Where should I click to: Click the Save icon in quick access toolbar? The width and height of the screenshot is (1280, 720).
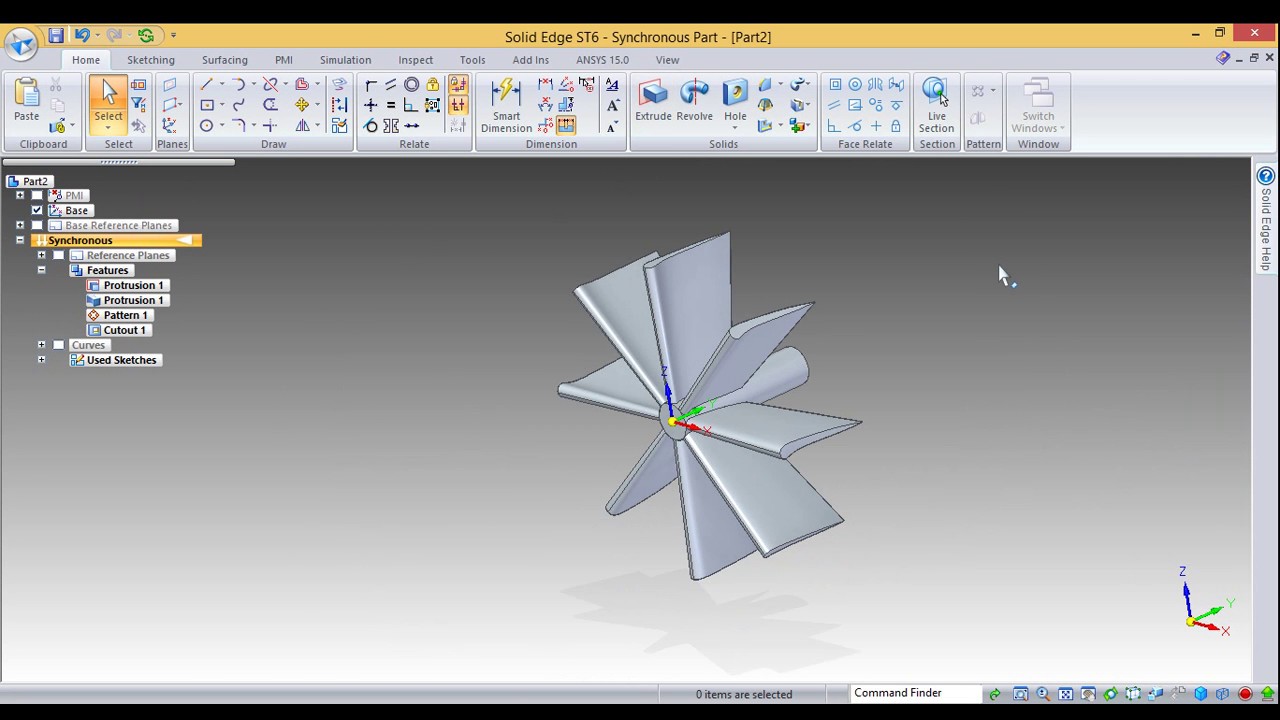[56, 36]
